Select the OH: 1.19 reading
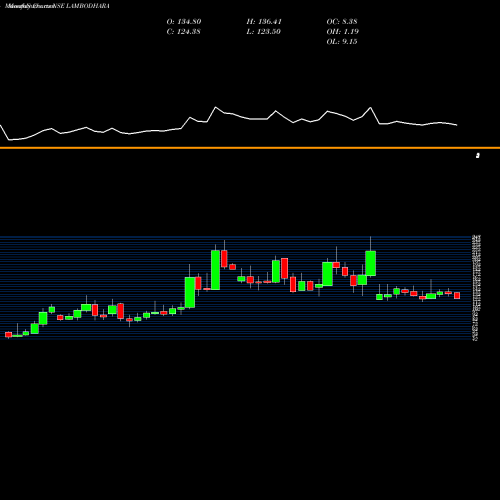The image size is (500, 500). click(x=342, y=32)
